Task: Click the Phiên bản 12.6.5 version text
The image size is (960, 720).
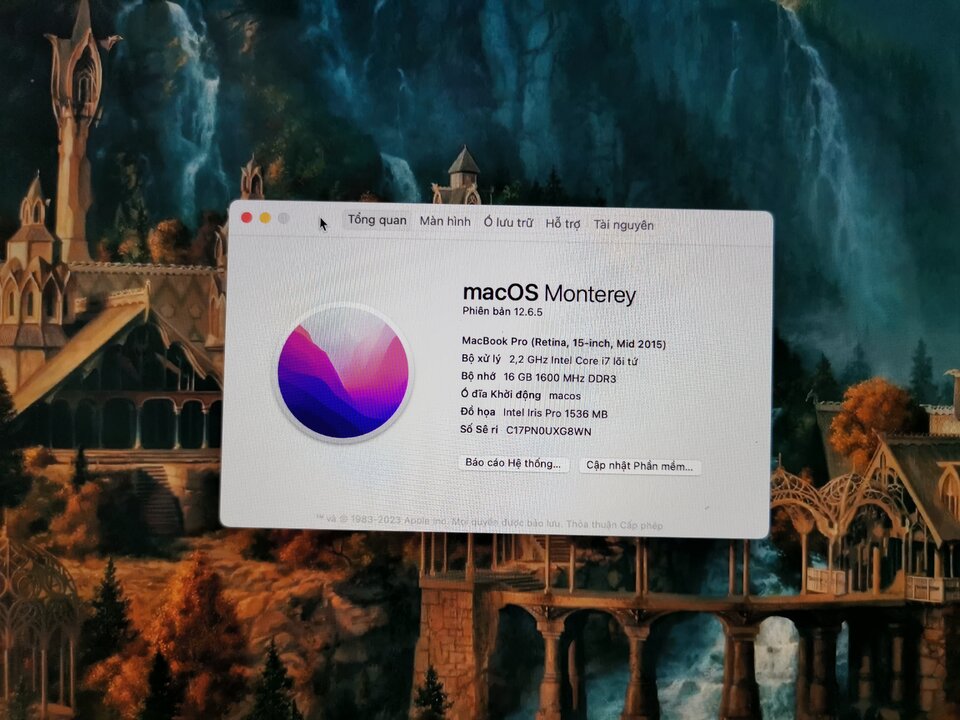Action: pyautogui.click(x=502, y=312)
